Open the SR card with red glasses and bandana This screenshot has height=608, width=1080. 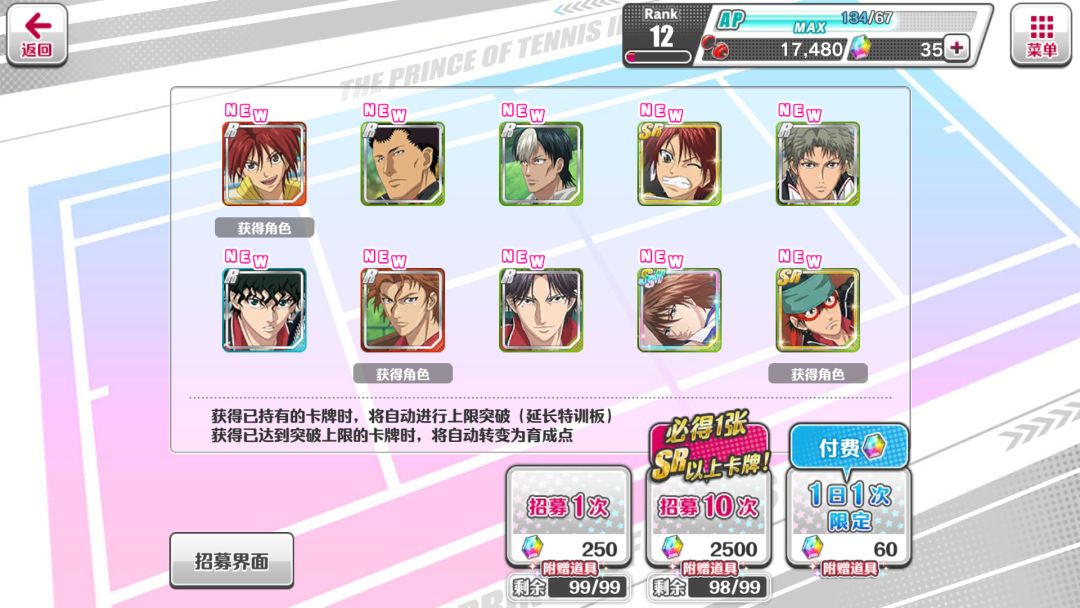click(x=818, y=310)
